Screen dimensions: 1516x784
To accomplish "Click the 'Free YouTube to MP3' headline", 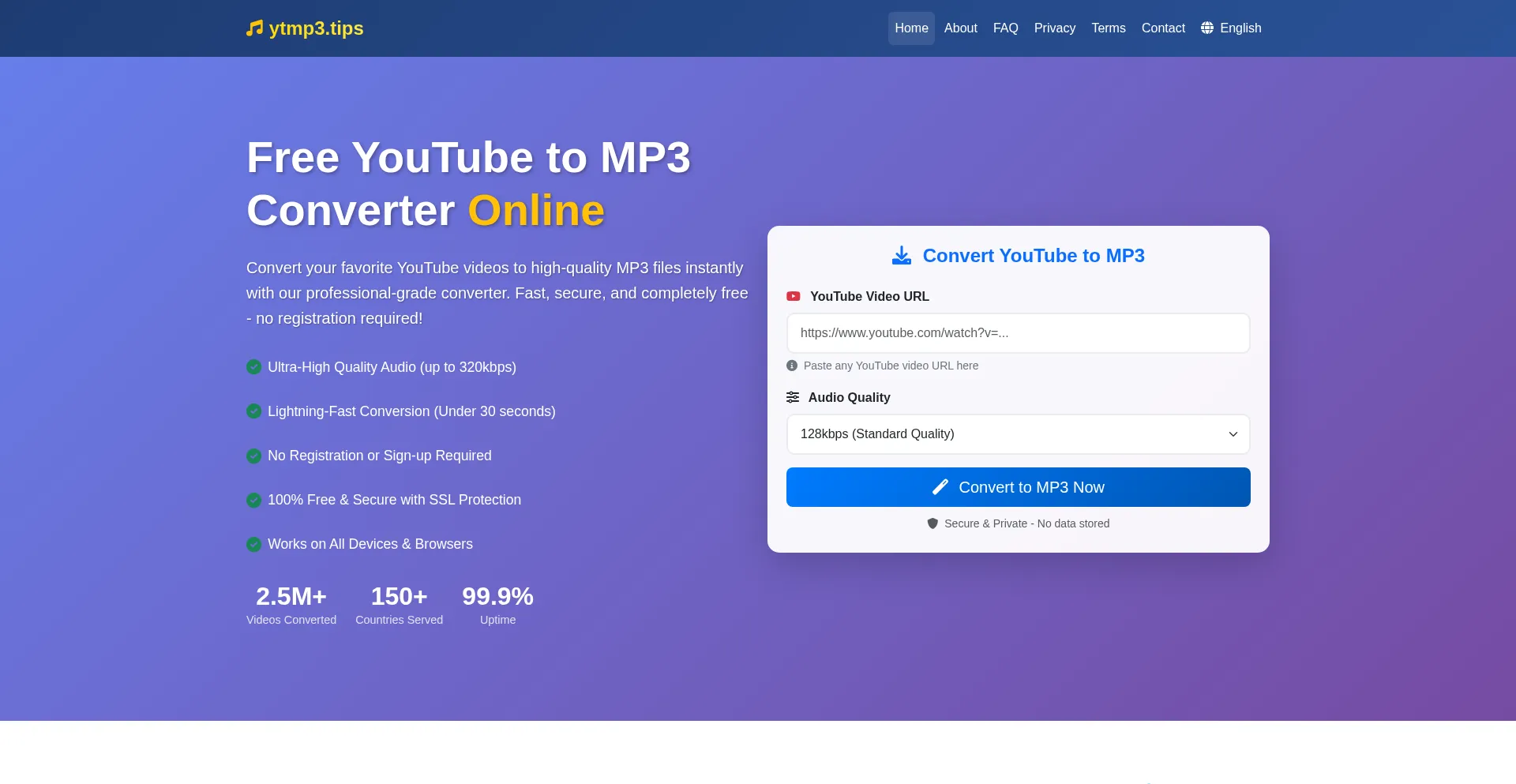I will pos(469,157).
